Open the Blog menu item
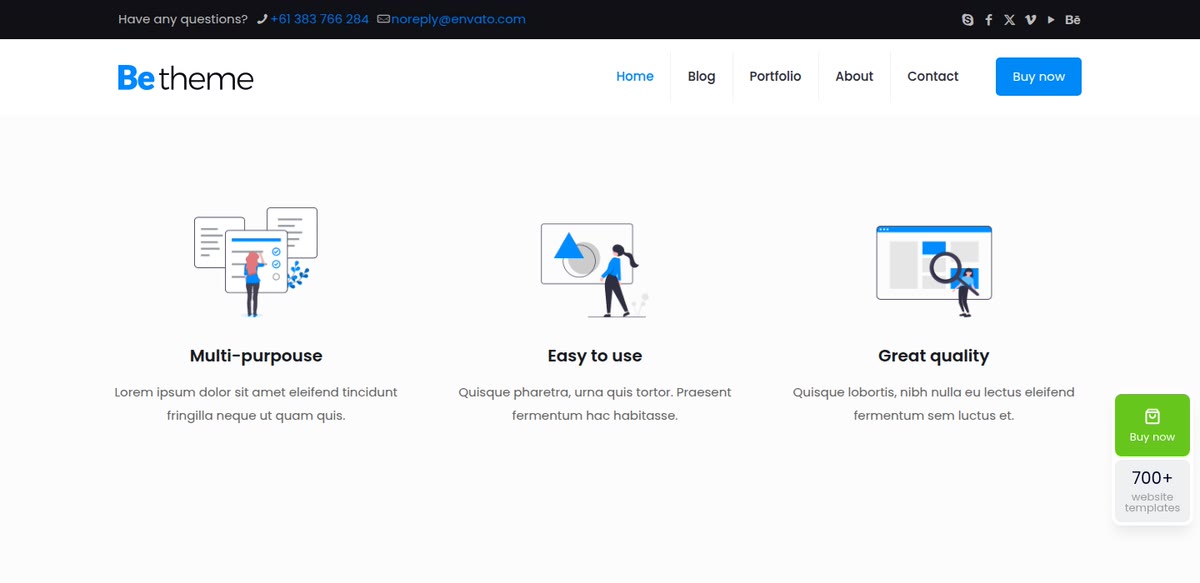Viewport: 1200px width, 583px height. (702, 76)
